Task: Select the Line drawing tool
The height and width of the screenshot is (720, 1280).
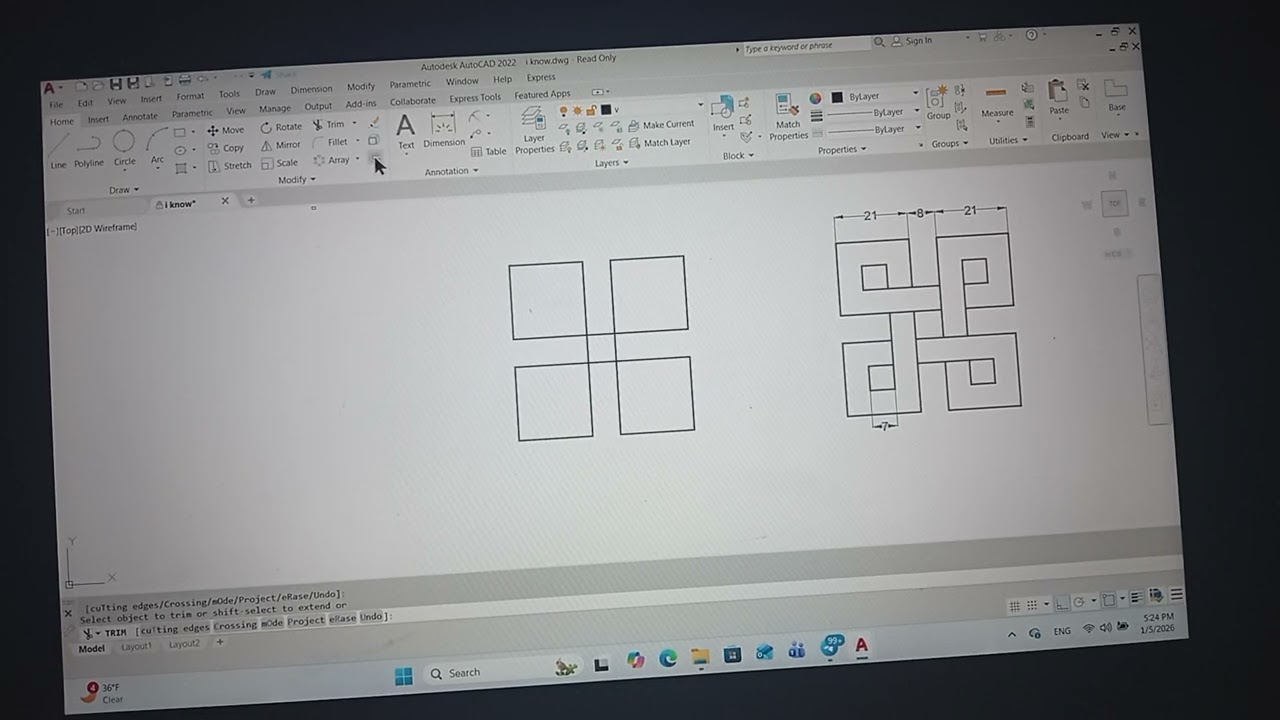Action: 58,151
